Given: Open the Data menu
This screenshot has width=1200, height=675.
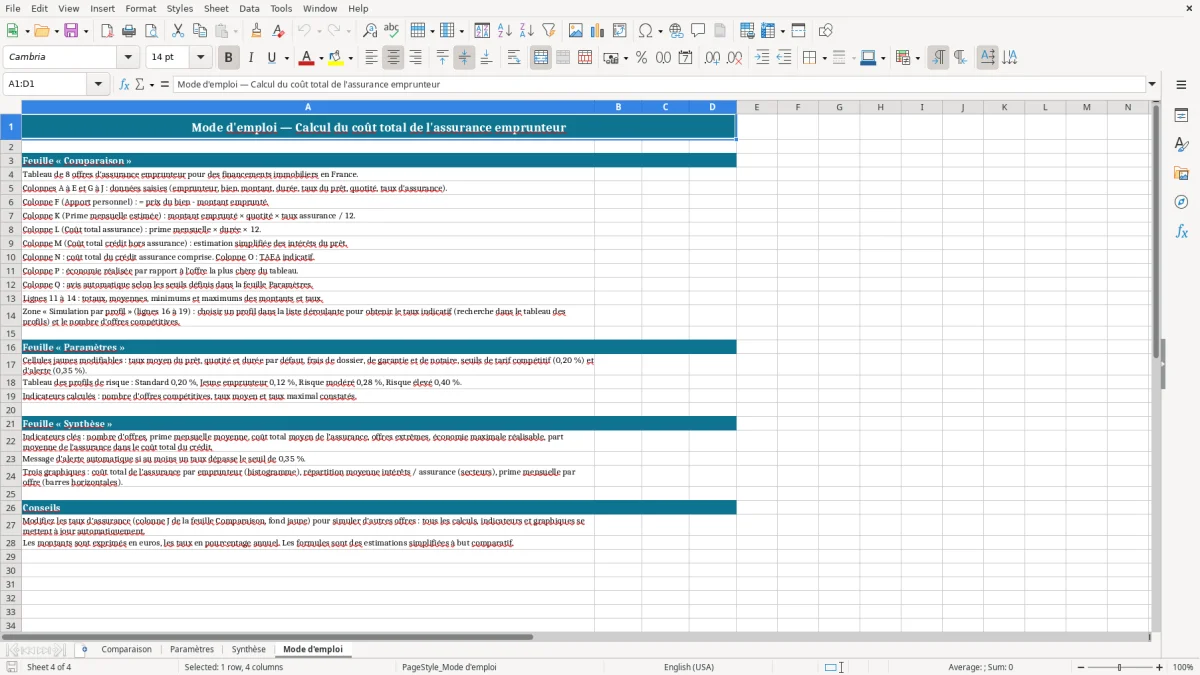Looking at the screenshot, I should 249,8.
